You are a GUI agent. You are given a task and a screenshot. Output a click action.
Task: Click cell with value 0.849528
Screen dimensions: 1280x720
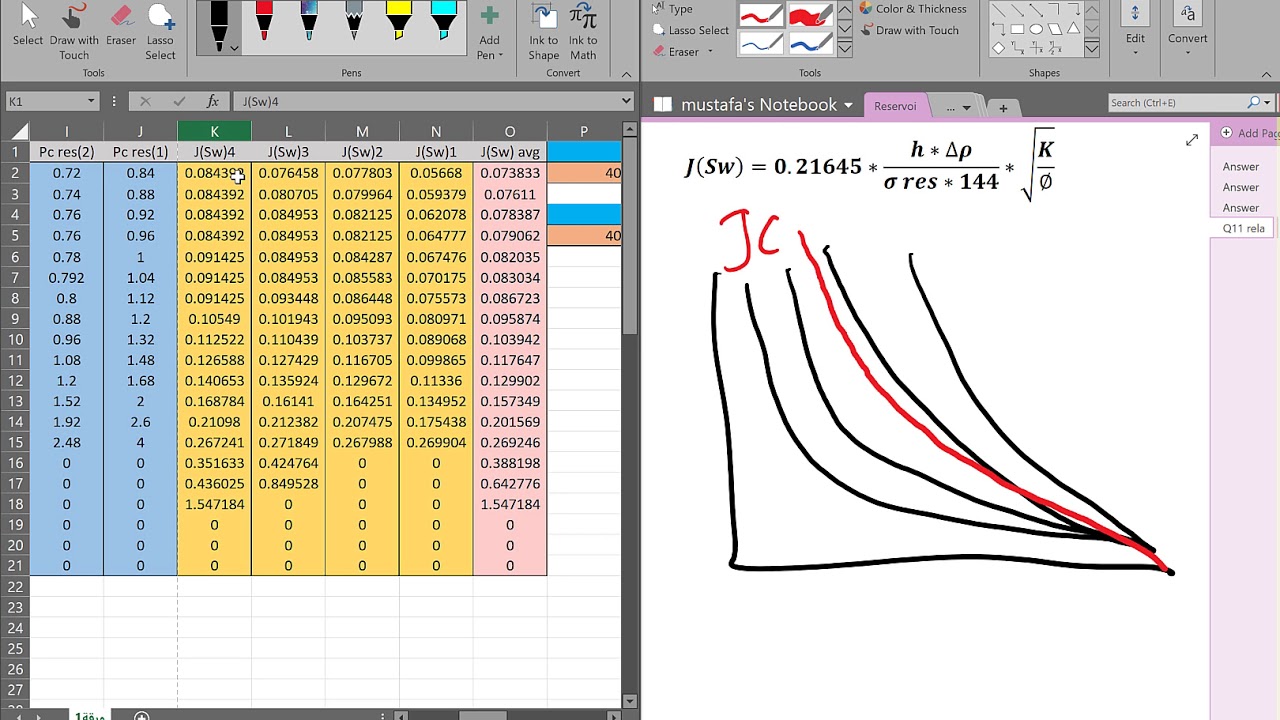(x=288, y=483)
